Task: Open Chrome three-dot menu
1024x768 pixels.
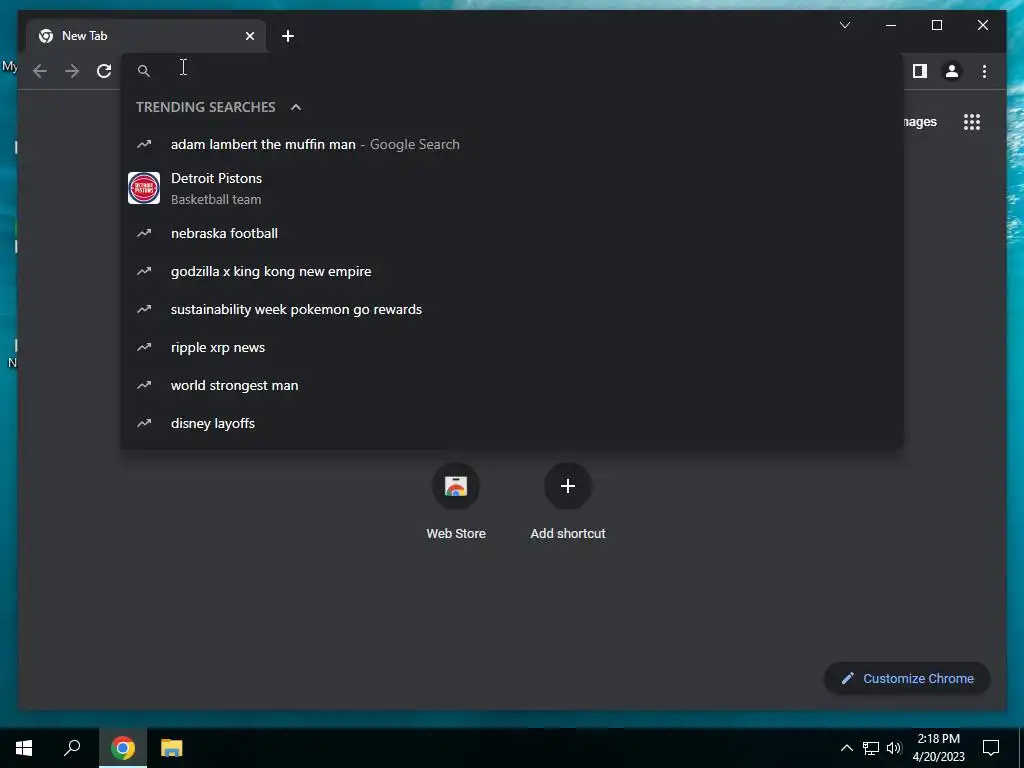Action: tap(984, 71)
